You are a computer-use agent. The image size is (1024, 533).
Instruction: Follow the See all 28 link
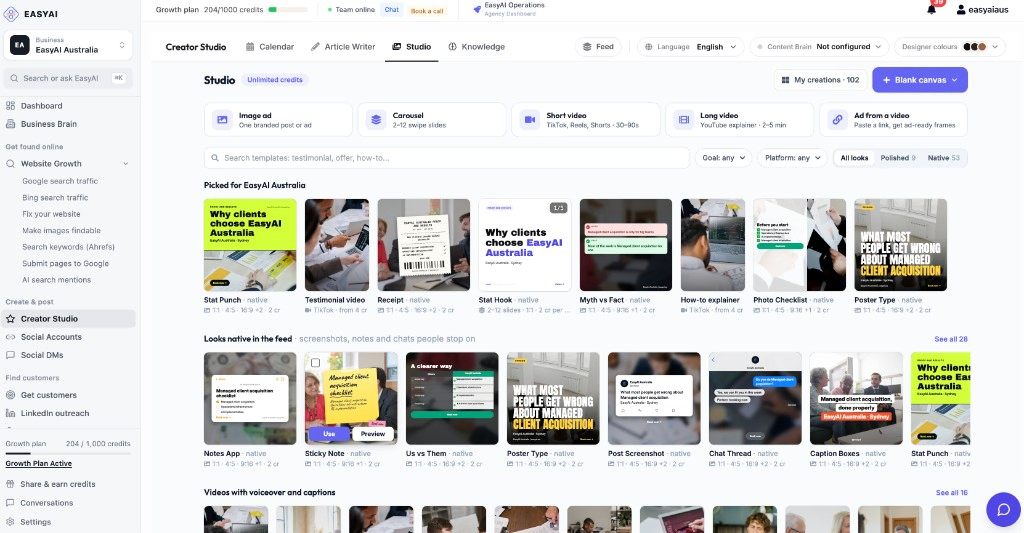pyautogui.click(x=951, y=339)
